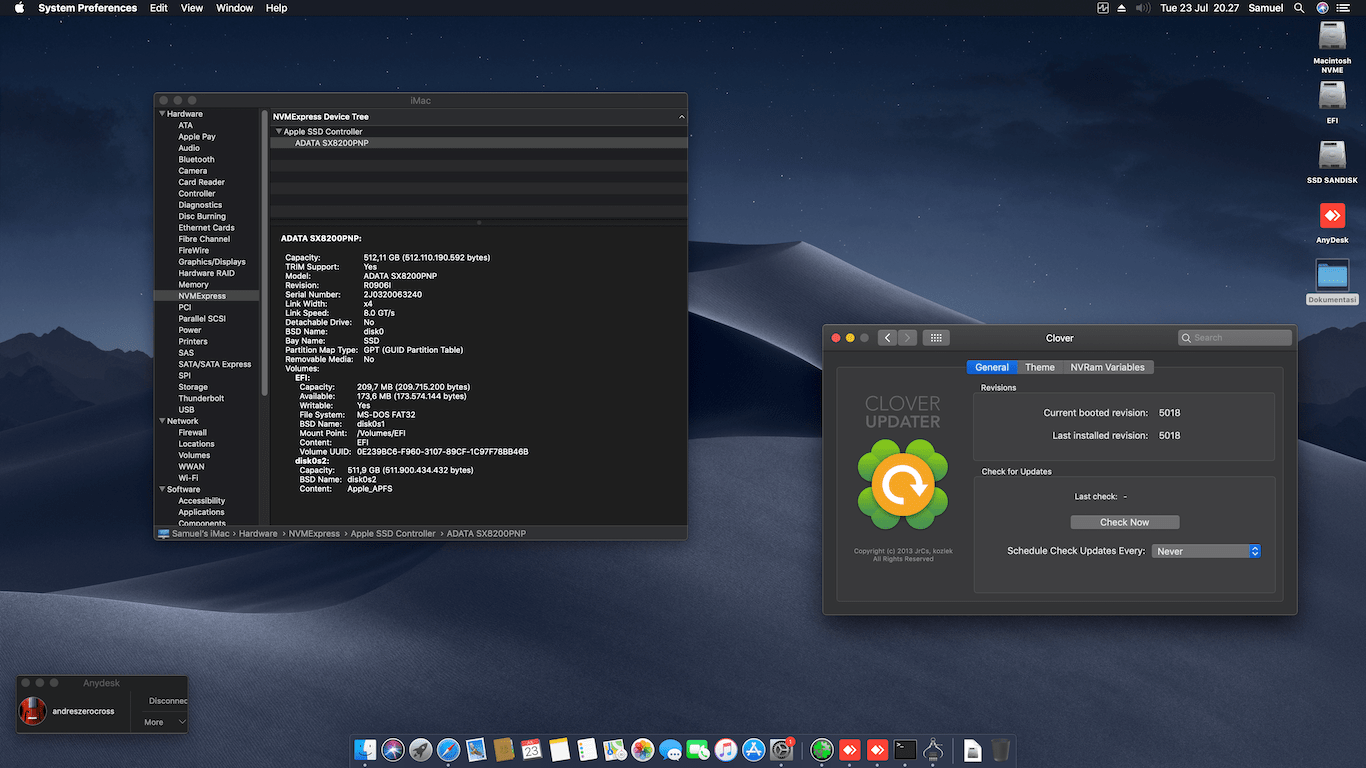Click the eject icon in menu bar

[x=1122, y=8]
